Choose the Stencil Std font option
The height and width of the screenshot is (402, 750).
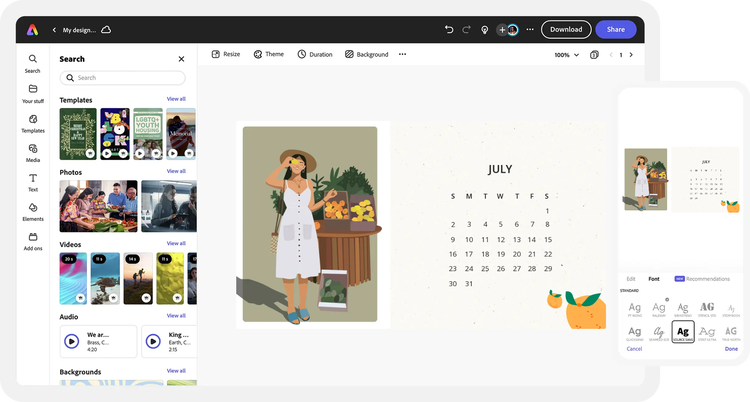tap(707, 309)
